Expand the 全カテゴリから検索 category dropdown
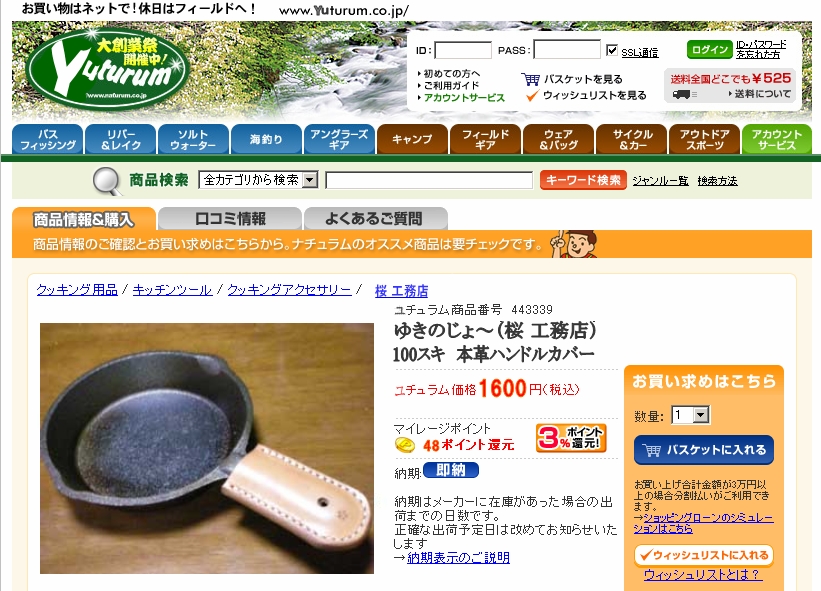The image size is (821, 591). pos(258,180)
